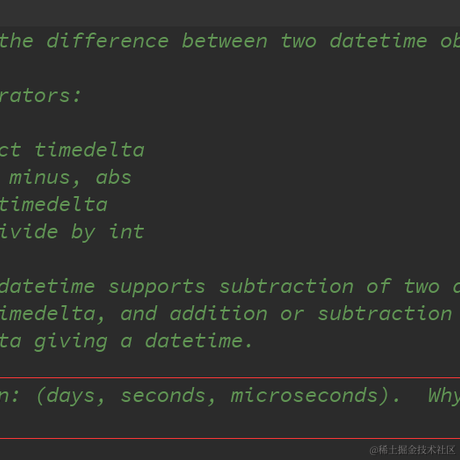Viewport: 460px width, 460px height.
Task: Click "microseconds)." in the highlighted line
Action: [315, 396]
